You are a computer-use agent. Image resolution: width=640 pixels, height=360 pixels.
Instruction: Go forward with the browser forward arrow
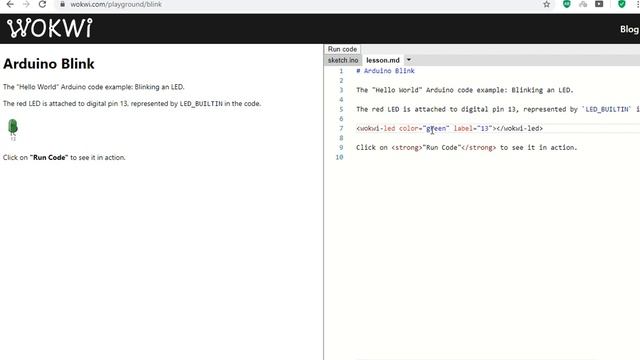26,4
